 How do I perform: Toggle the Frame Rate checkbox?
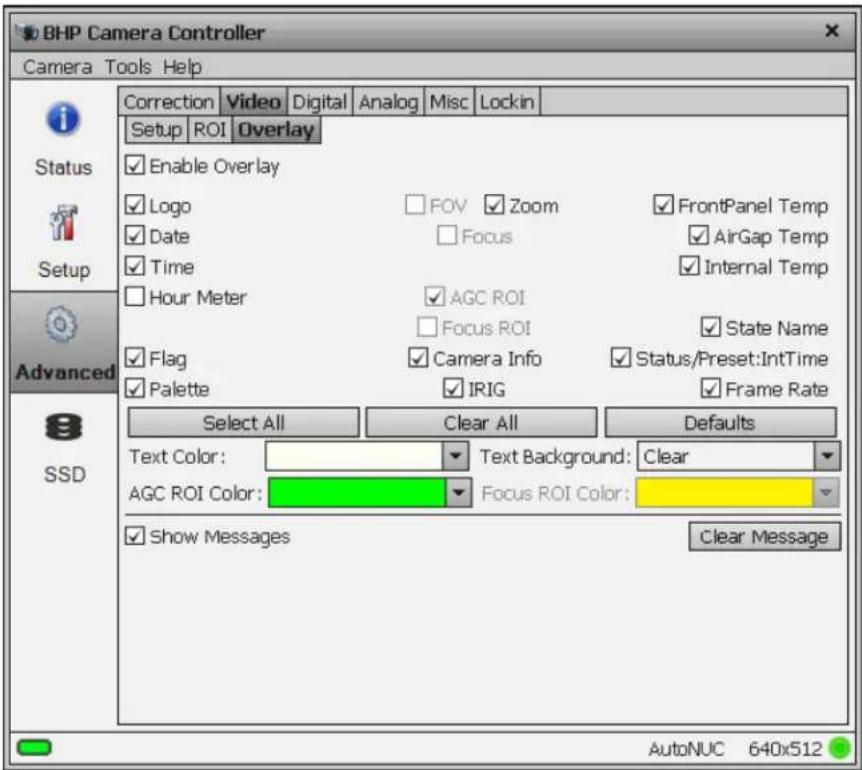[711, 388]
